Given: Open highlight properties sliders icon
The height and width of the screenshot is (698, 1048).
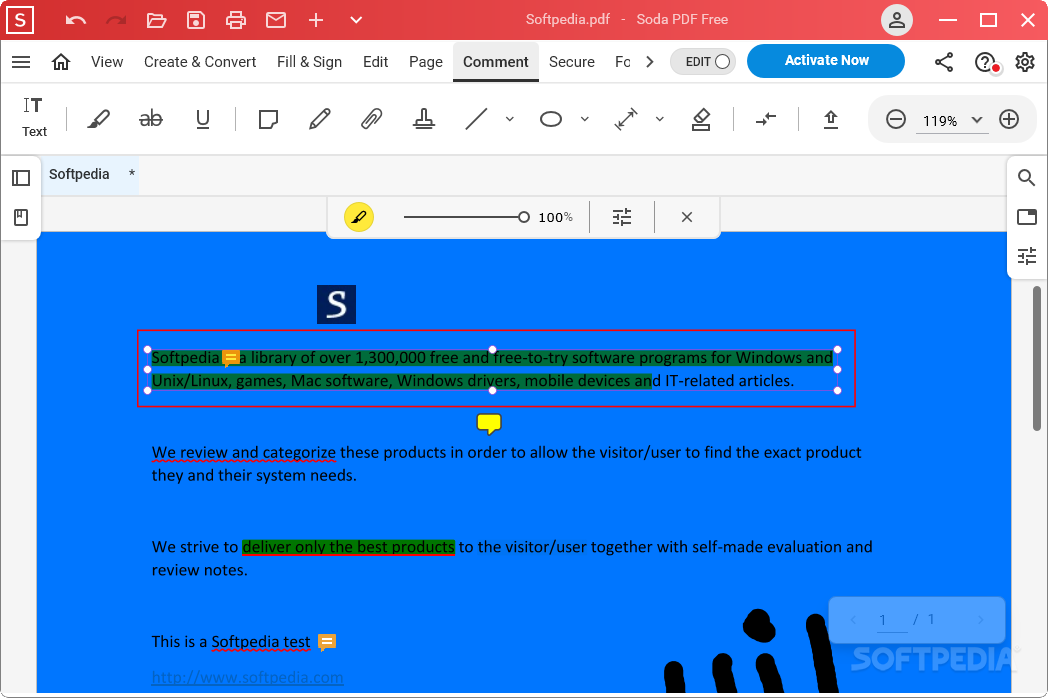Looking at the screenshot, I should pyautogui.click(x=622, y=217).
